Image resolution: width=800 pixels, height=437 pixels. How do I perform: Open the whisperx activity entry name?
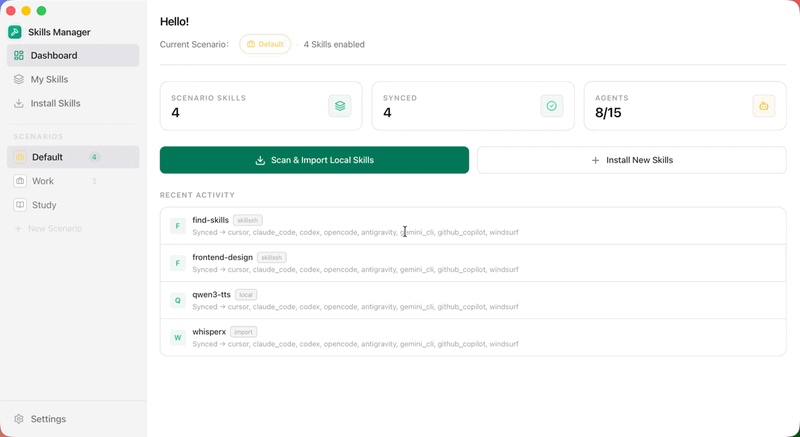tap(209, 332)
